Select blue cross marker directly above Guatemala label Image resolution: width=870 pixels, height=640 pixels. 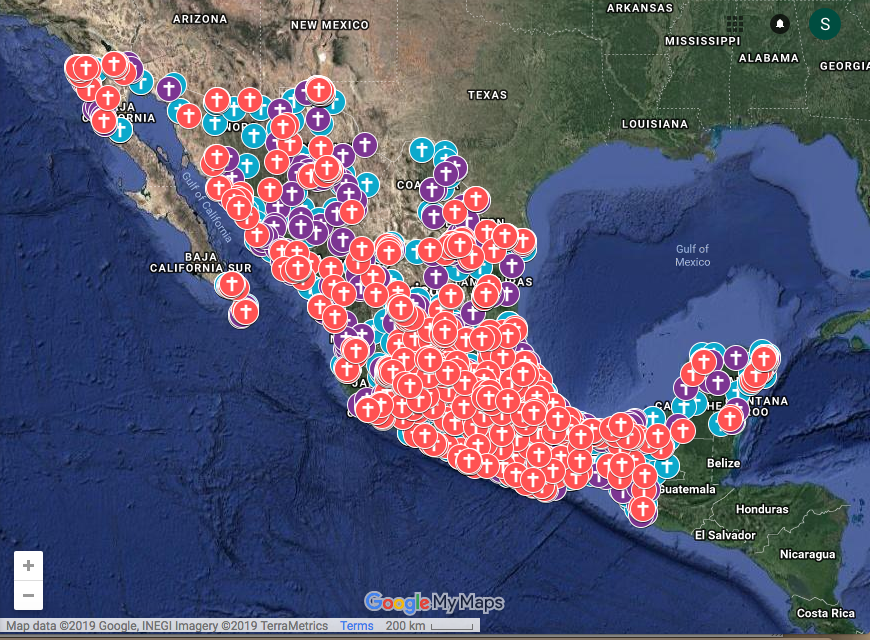point(665,465)
